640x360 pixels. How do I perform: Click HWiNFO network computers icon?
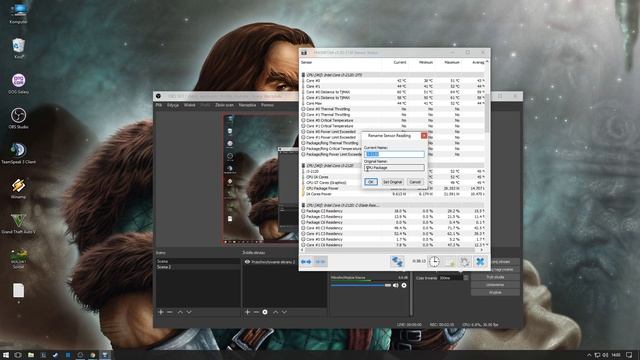click(397, 262)
